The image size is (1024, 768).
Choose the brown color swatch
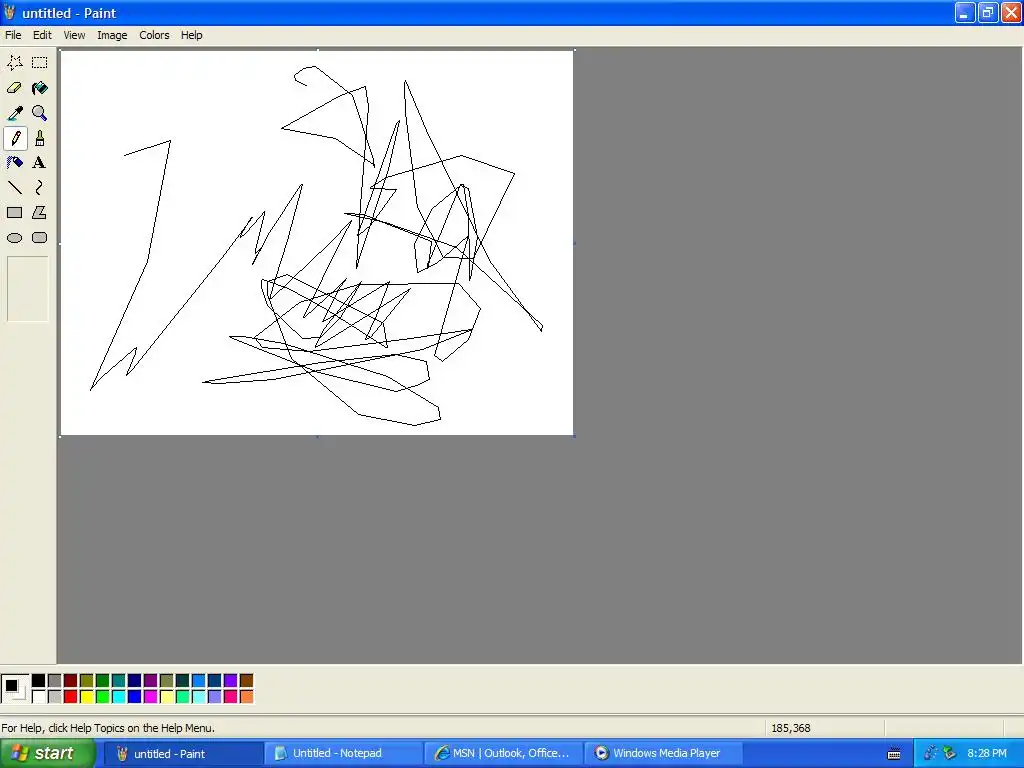(x=247, y=681)
